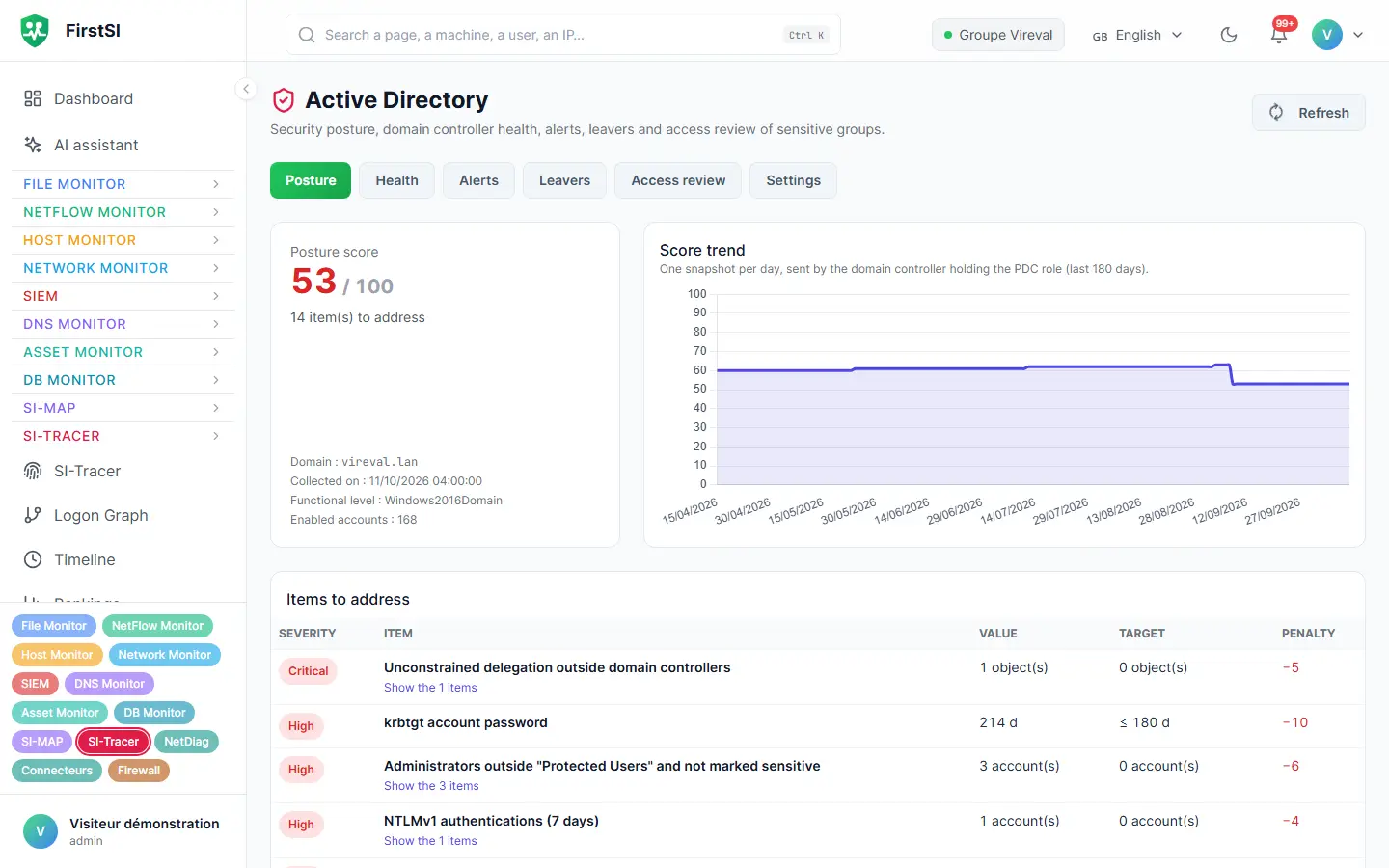The image size is (1389, 868).
Task: Open the English language dropdown
Action: pyautogui.click(x=1137, y=35)
